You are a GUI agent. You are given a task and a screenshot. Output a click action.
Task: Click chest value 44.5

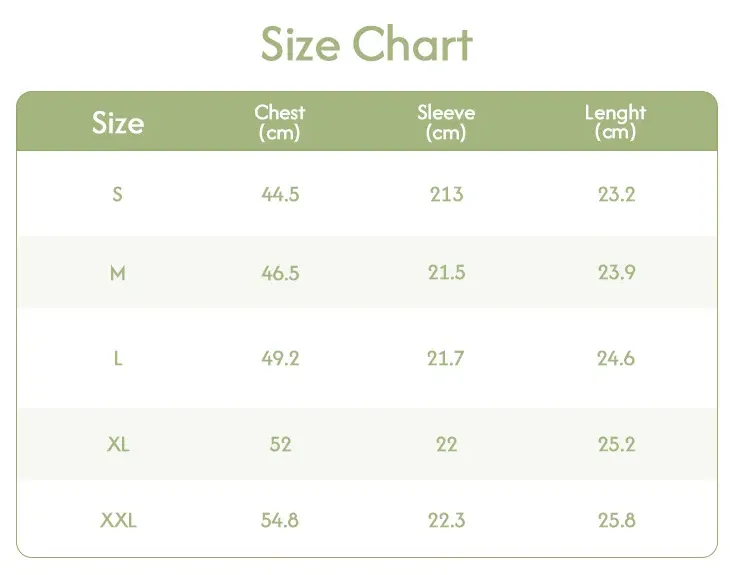point(280,194)
